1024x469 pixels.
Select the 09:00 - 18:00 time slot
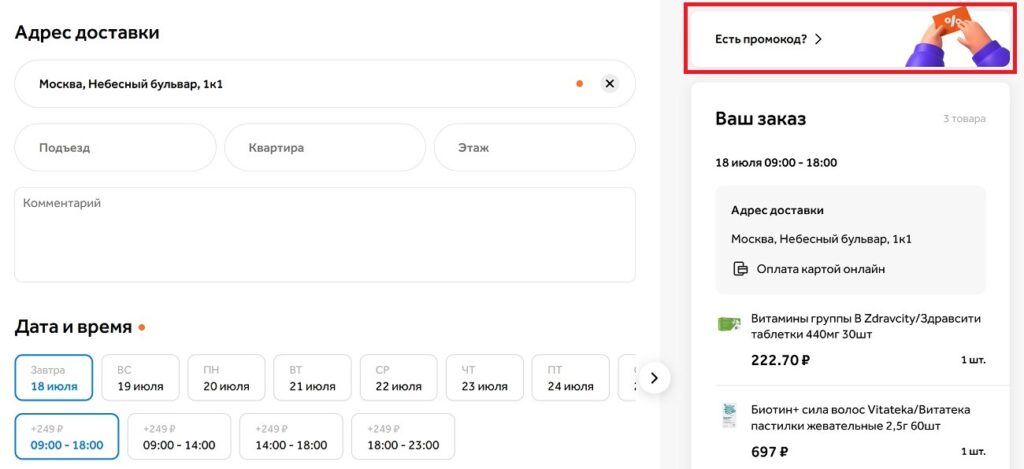67,436
